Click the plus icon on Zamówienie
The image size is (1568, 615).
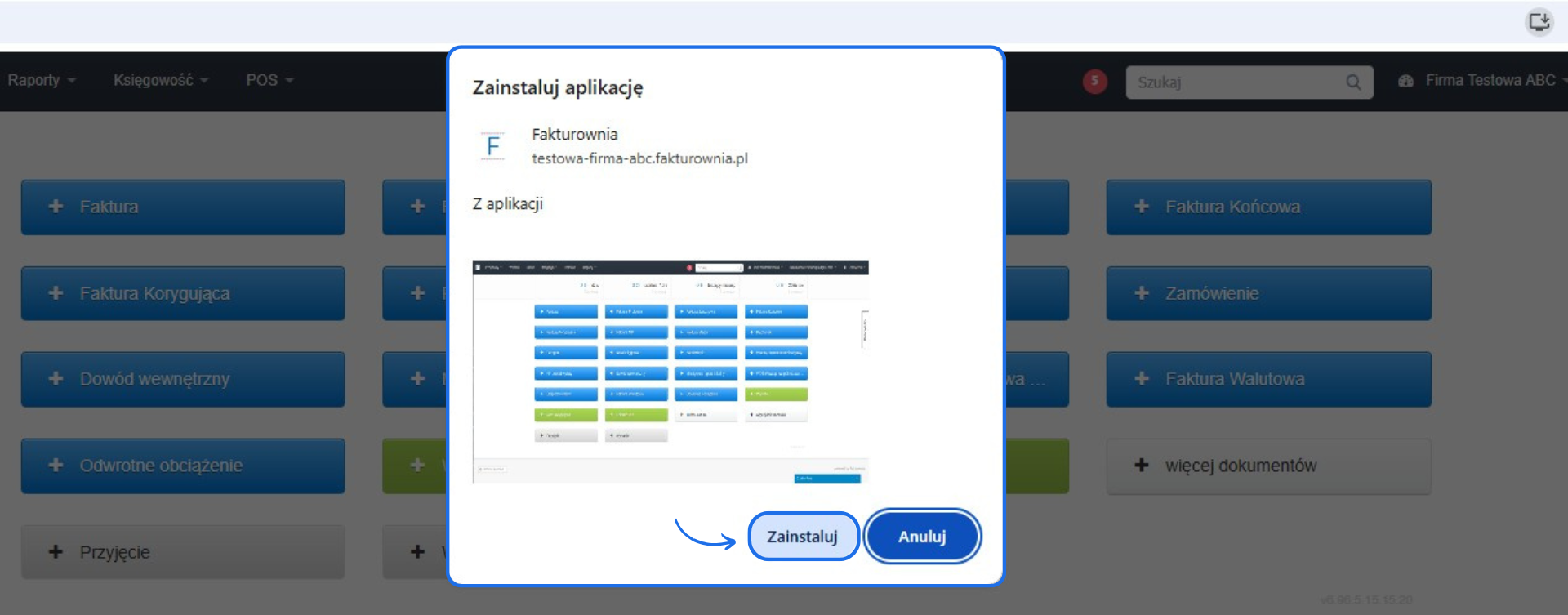pyautogui.click(x=1142, y=292)
